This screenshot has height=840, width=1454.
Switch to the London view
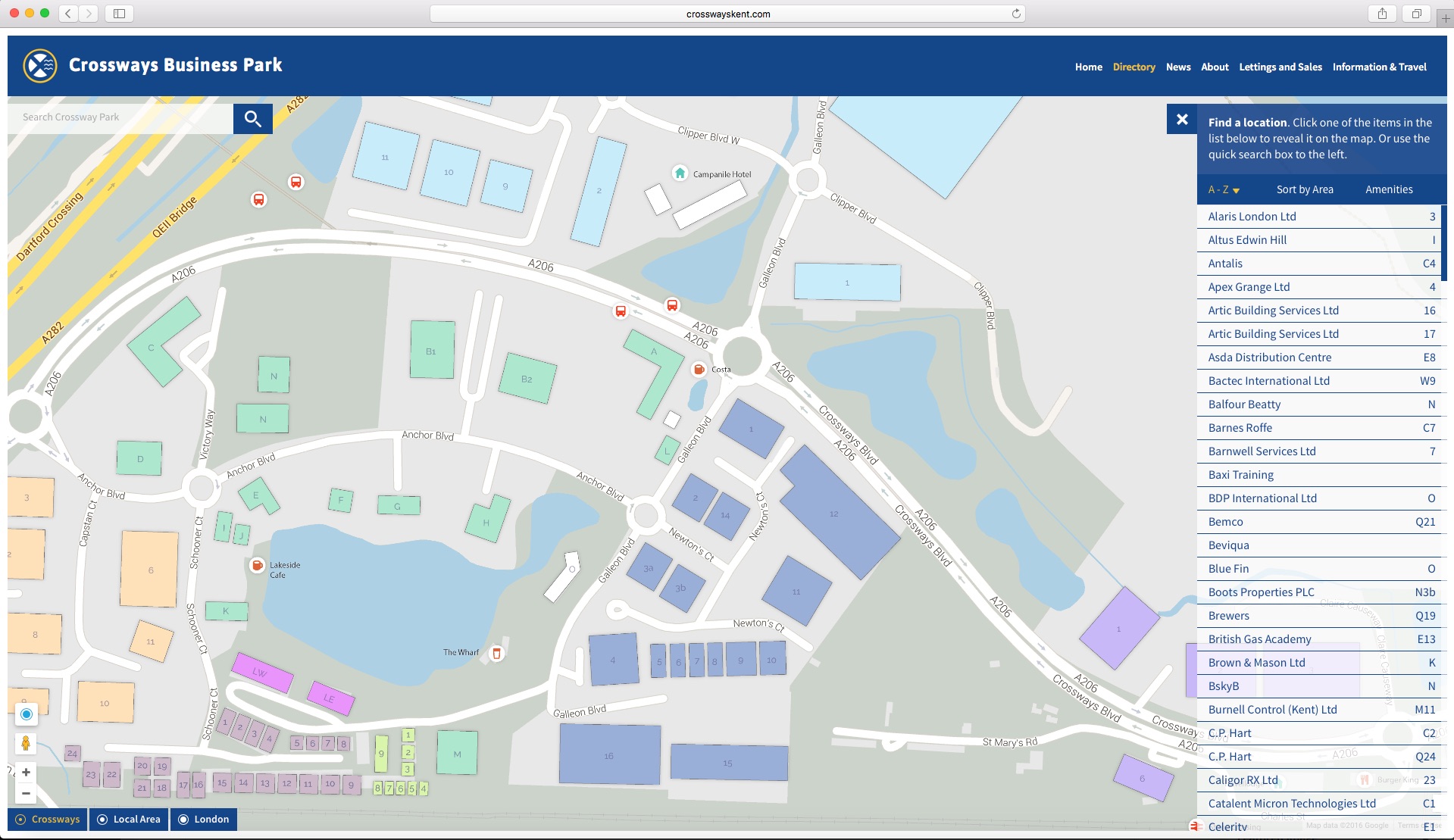point(203,819)
